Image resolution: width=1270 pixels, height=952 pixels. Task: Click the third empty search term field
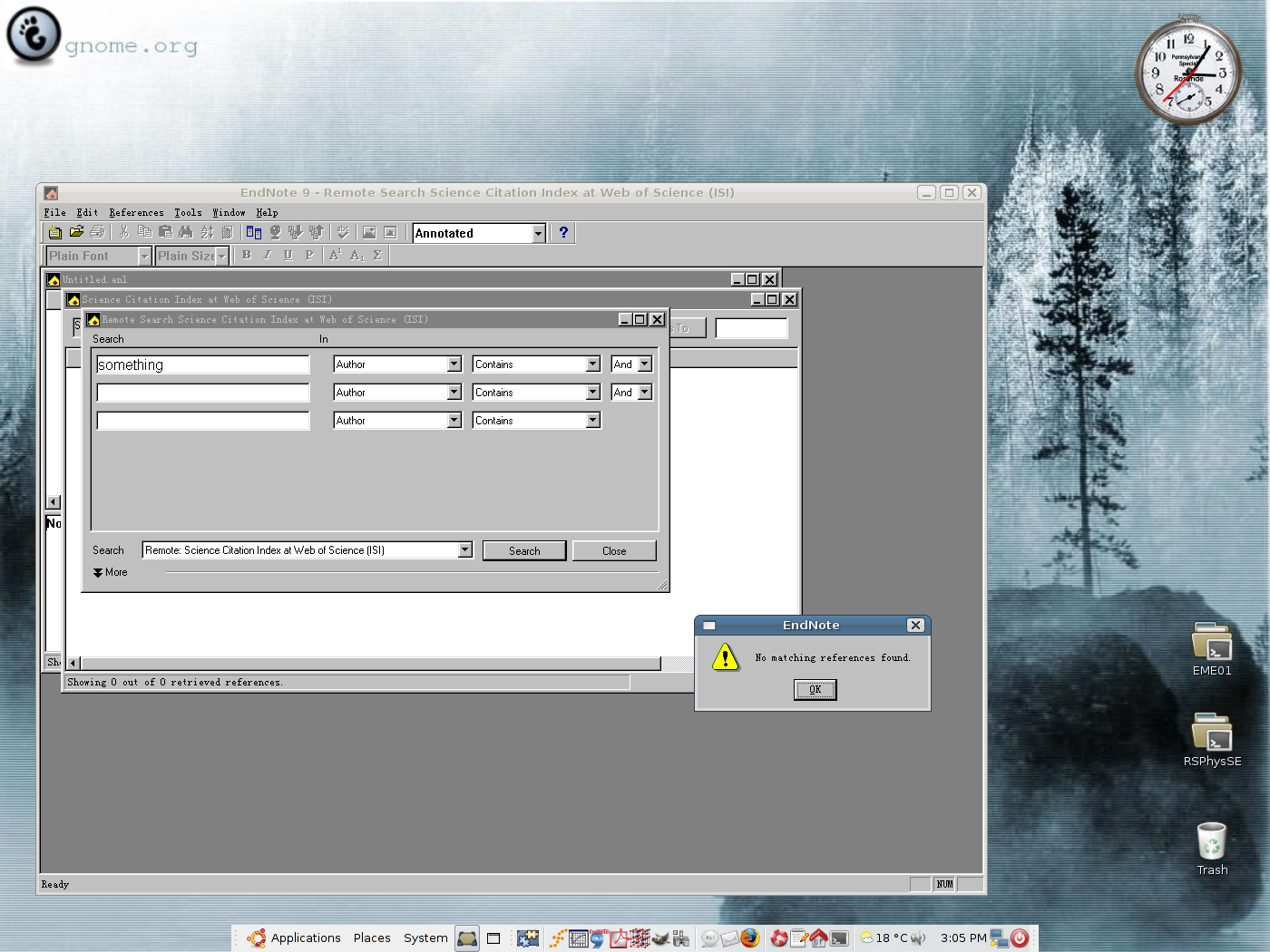coord(203,421)
